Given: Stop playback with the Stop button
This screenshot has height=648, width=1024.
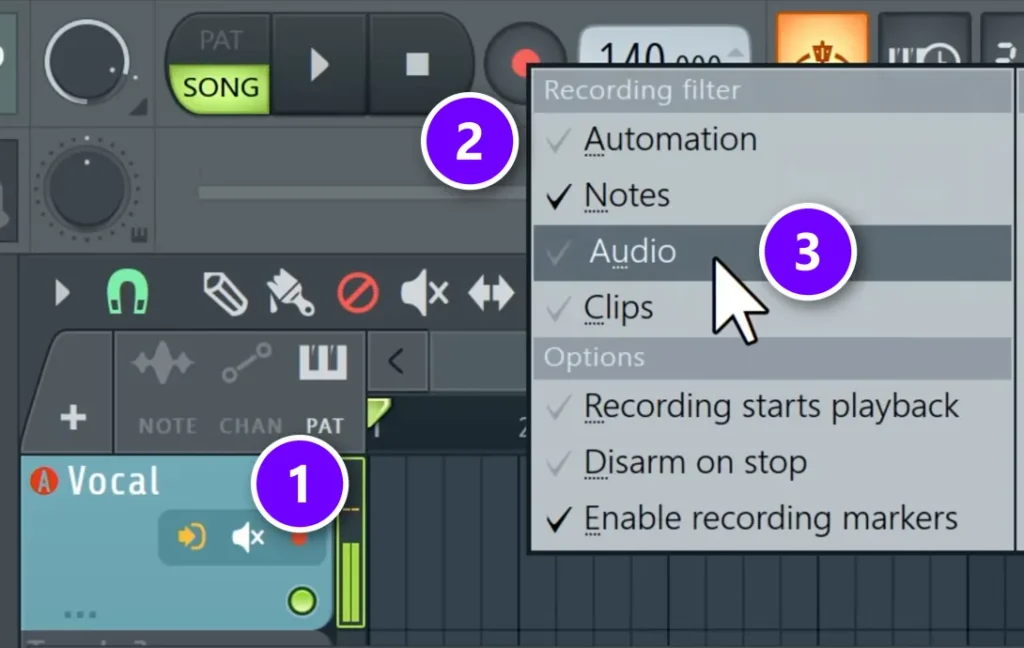Looking at the screenshot, I should coord(417,65).
